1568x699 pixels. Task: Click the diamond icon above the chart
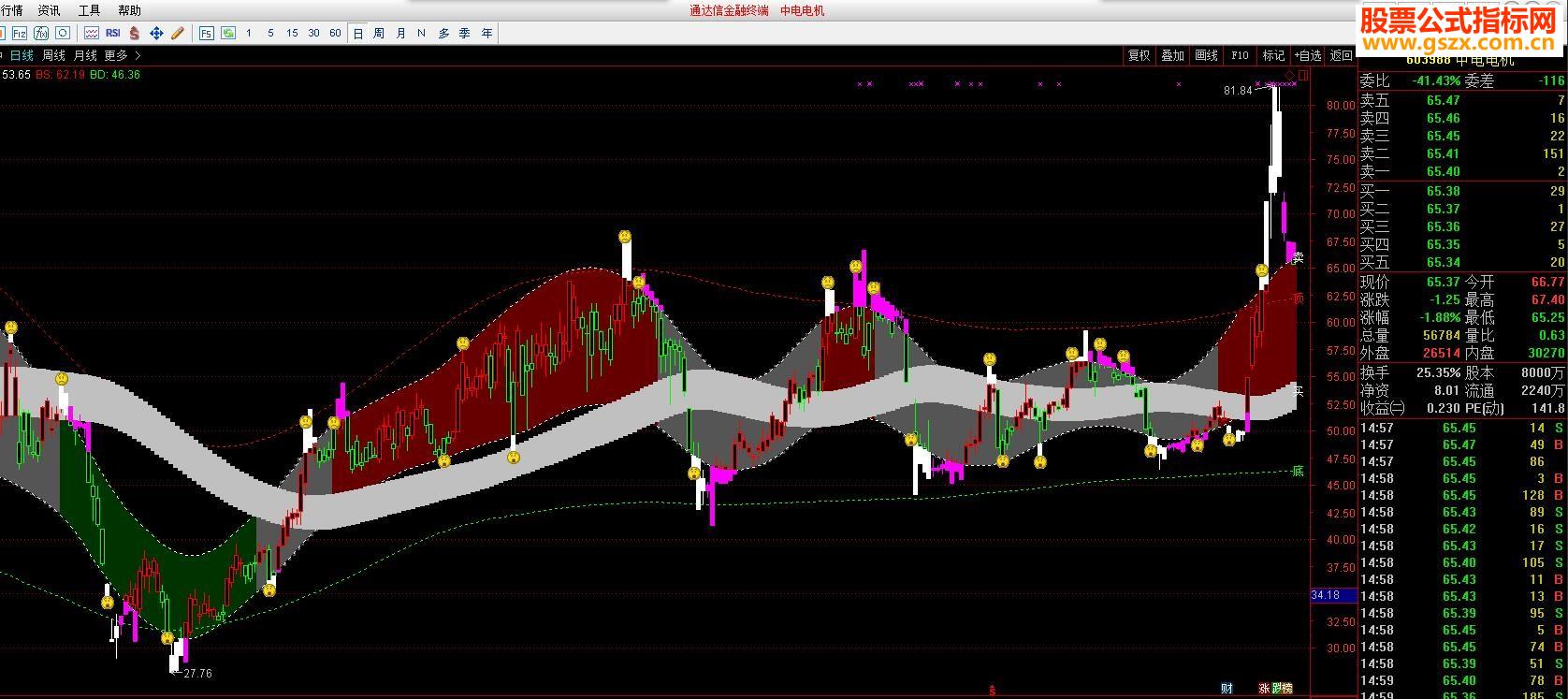tap(1290, 75)
